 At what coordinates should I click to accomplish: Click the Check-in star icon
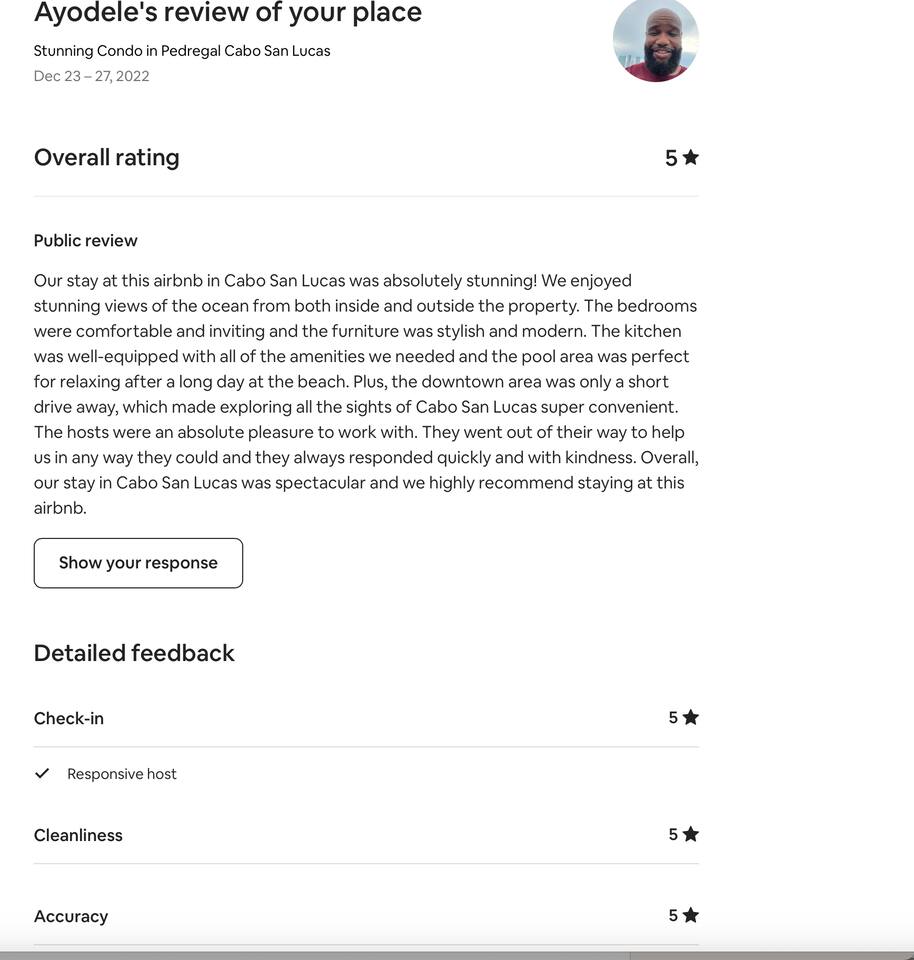pyautogui.click(x=690, y=717)
